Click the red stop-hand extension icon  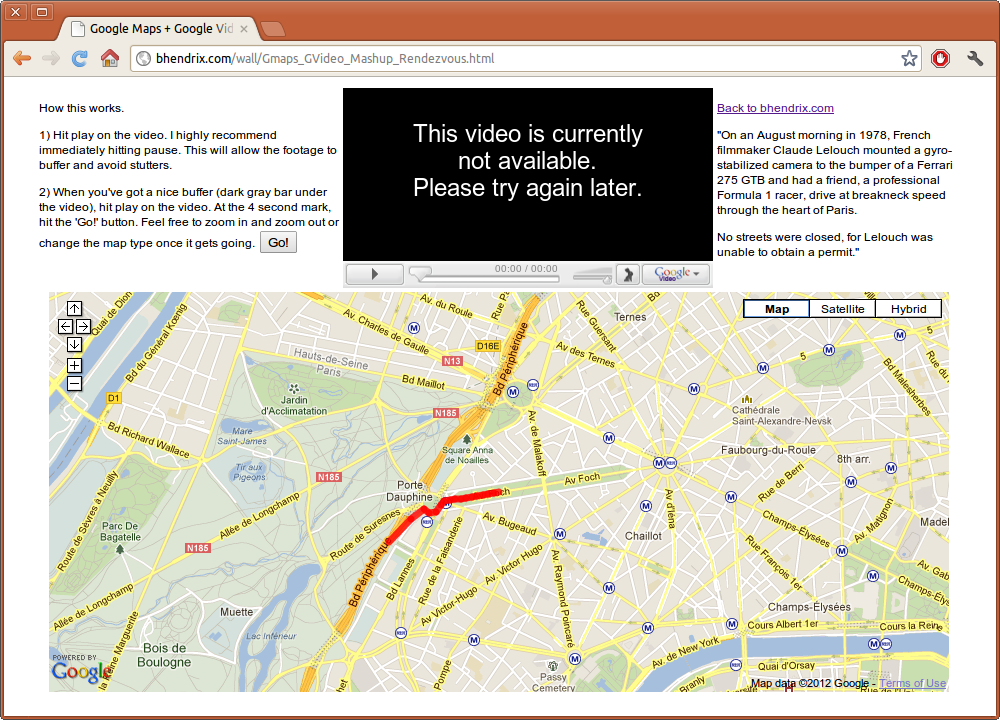(x=940, y=59)
